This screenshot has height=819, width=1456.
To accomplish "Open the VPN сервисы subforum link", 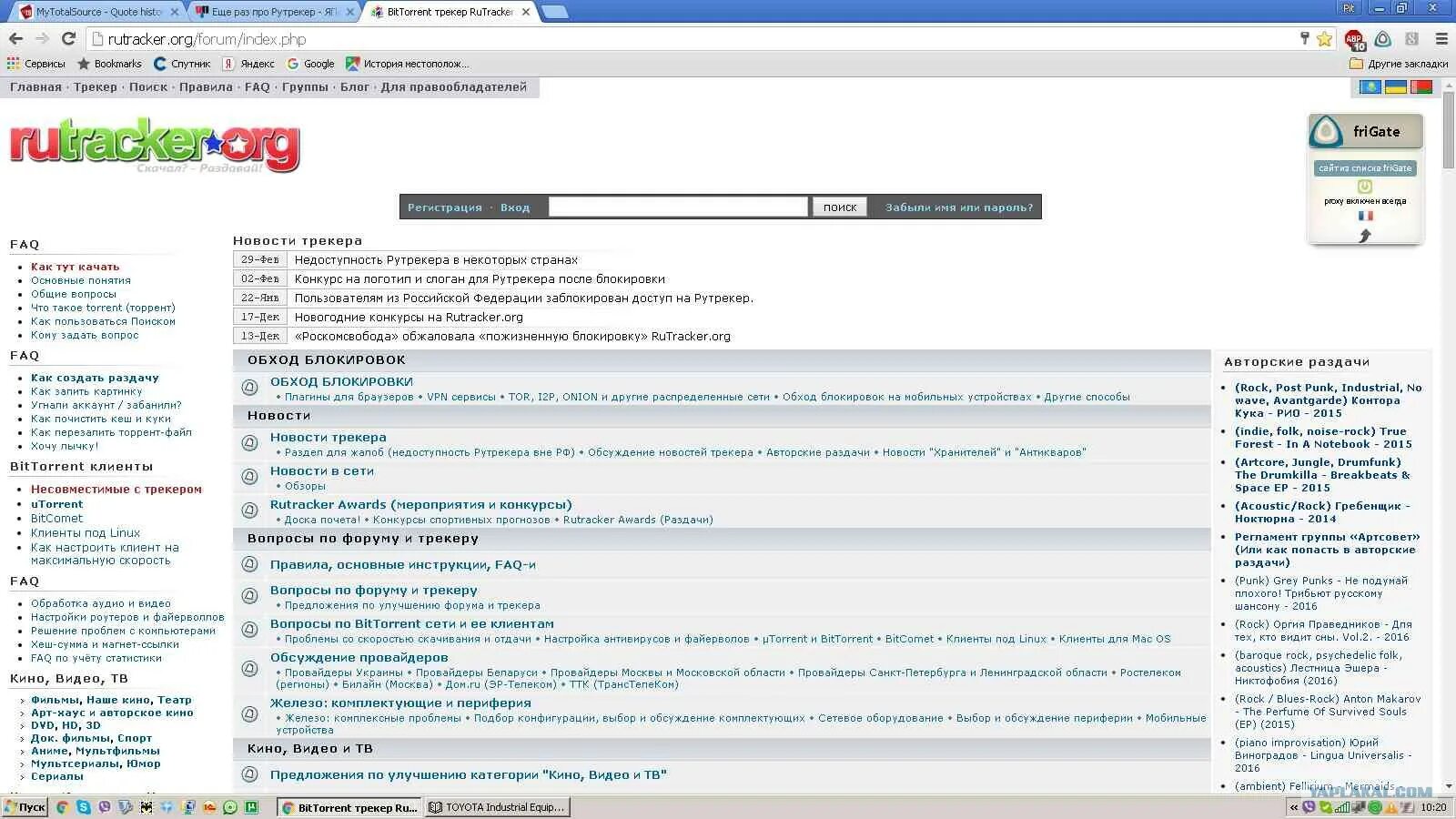I will (461, 397).
